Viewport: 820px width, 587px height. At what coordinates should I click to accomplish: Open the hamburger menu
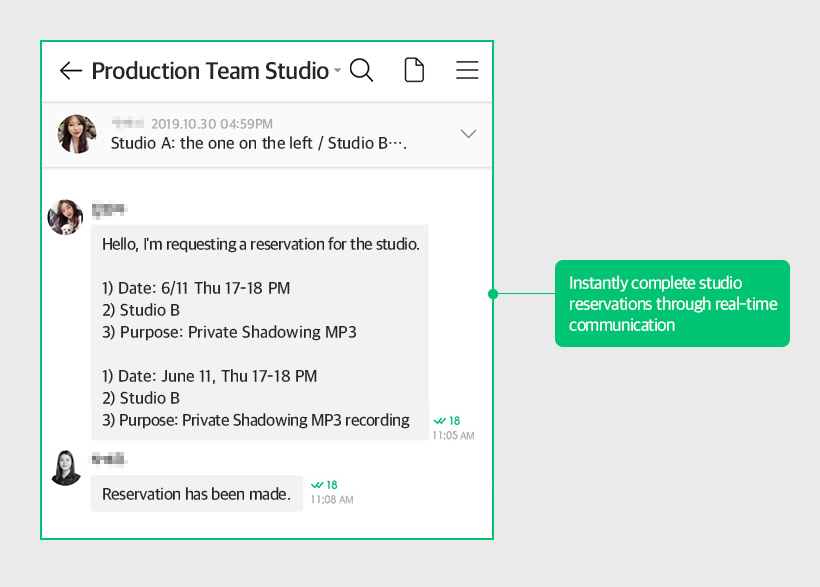pos(467,70)
